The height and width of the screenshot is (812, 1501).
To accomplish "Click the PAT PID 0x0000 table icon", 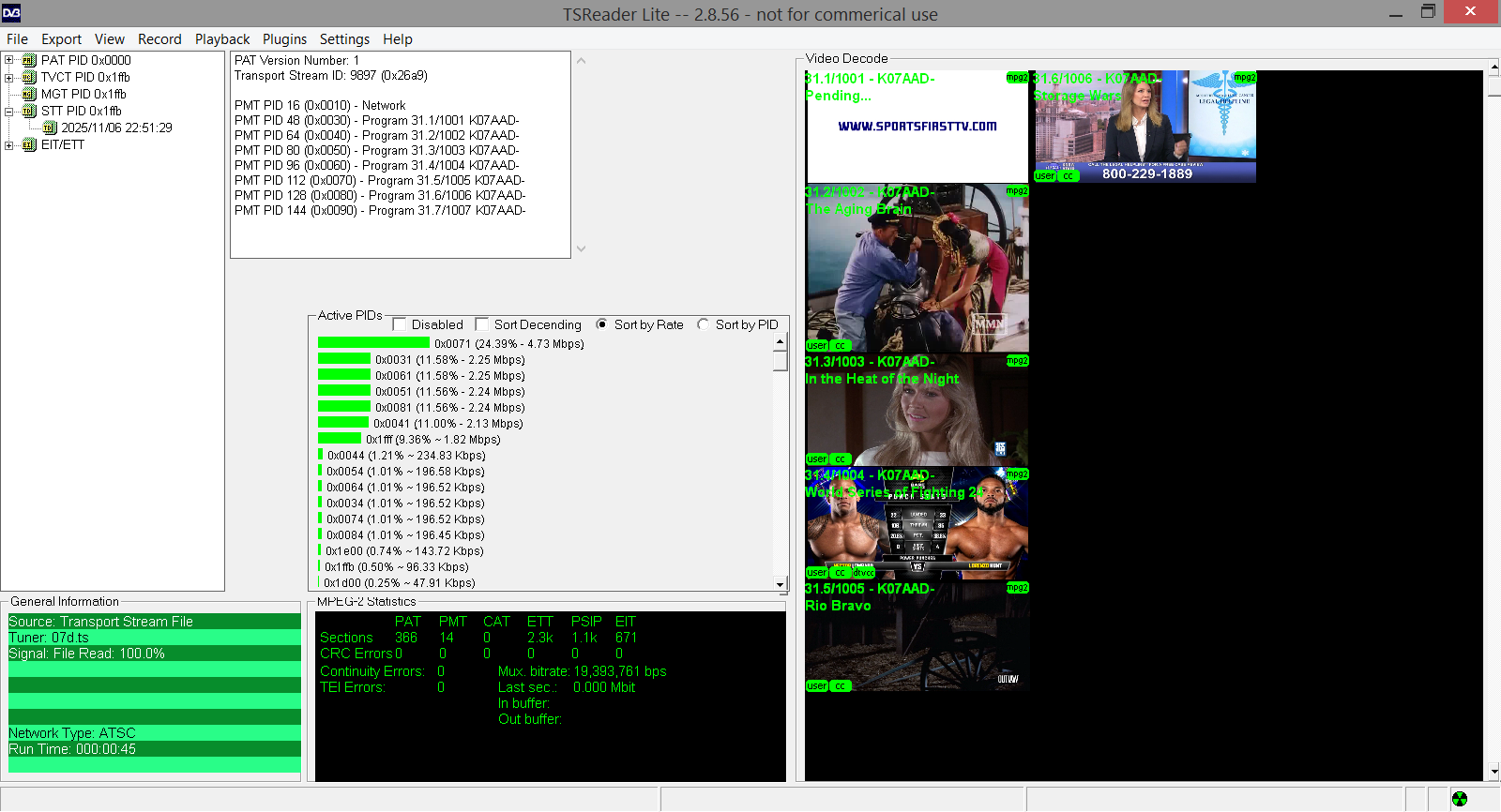I will click(x=29, y=60).
